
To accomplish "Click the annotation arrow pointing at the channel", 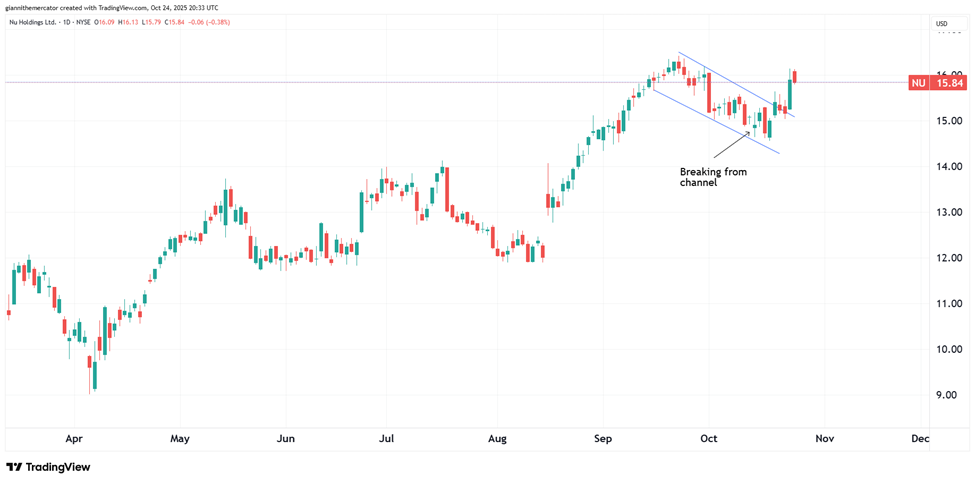I will (x=732, y=143).
